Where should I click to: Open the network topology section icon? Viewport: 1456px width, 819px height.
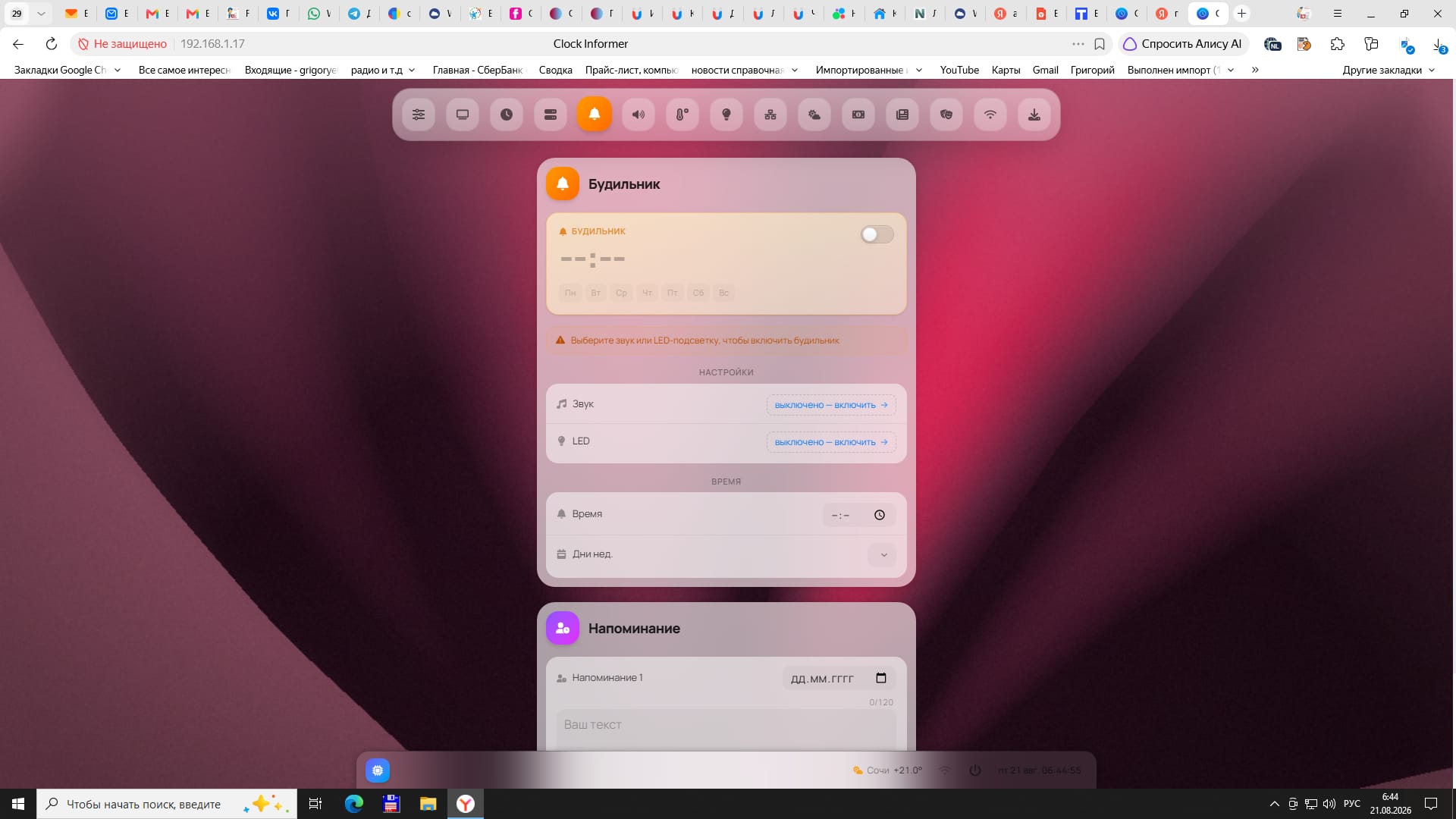(x=770, y=115)
